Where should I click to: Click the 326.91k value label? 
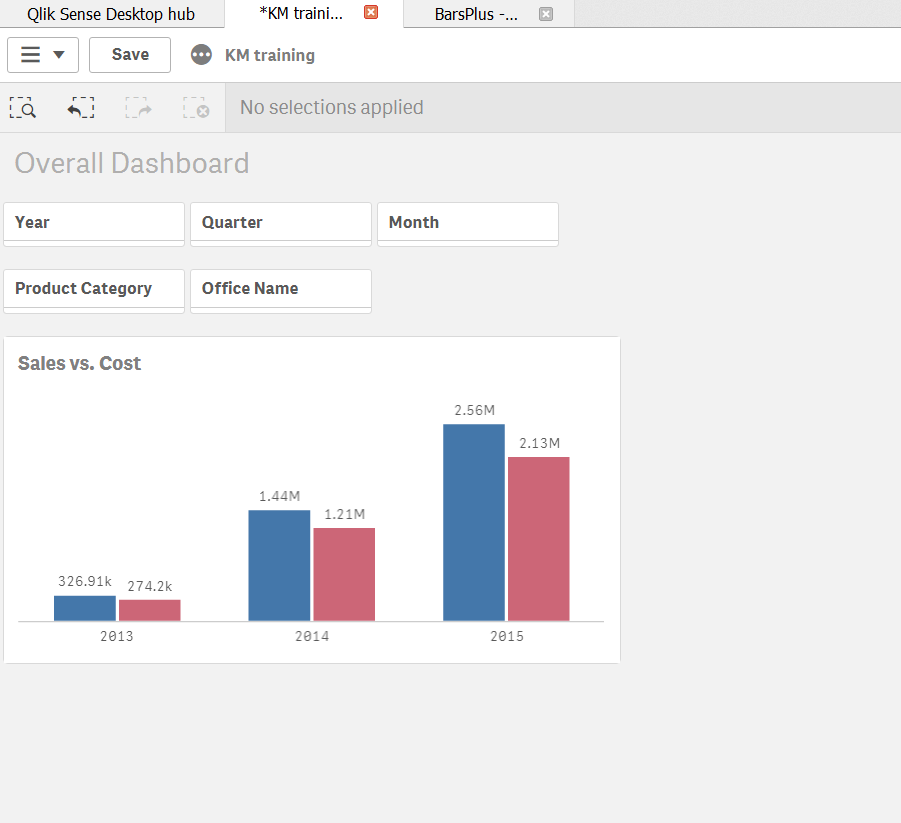coord(85,582)
